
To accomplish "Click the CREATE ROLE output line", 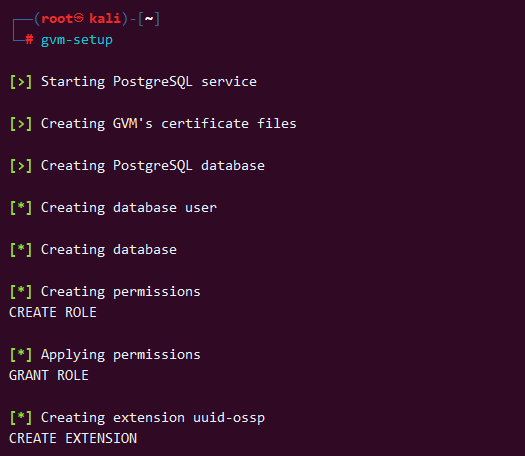I will pyautogui.click(x=53, y=313).
